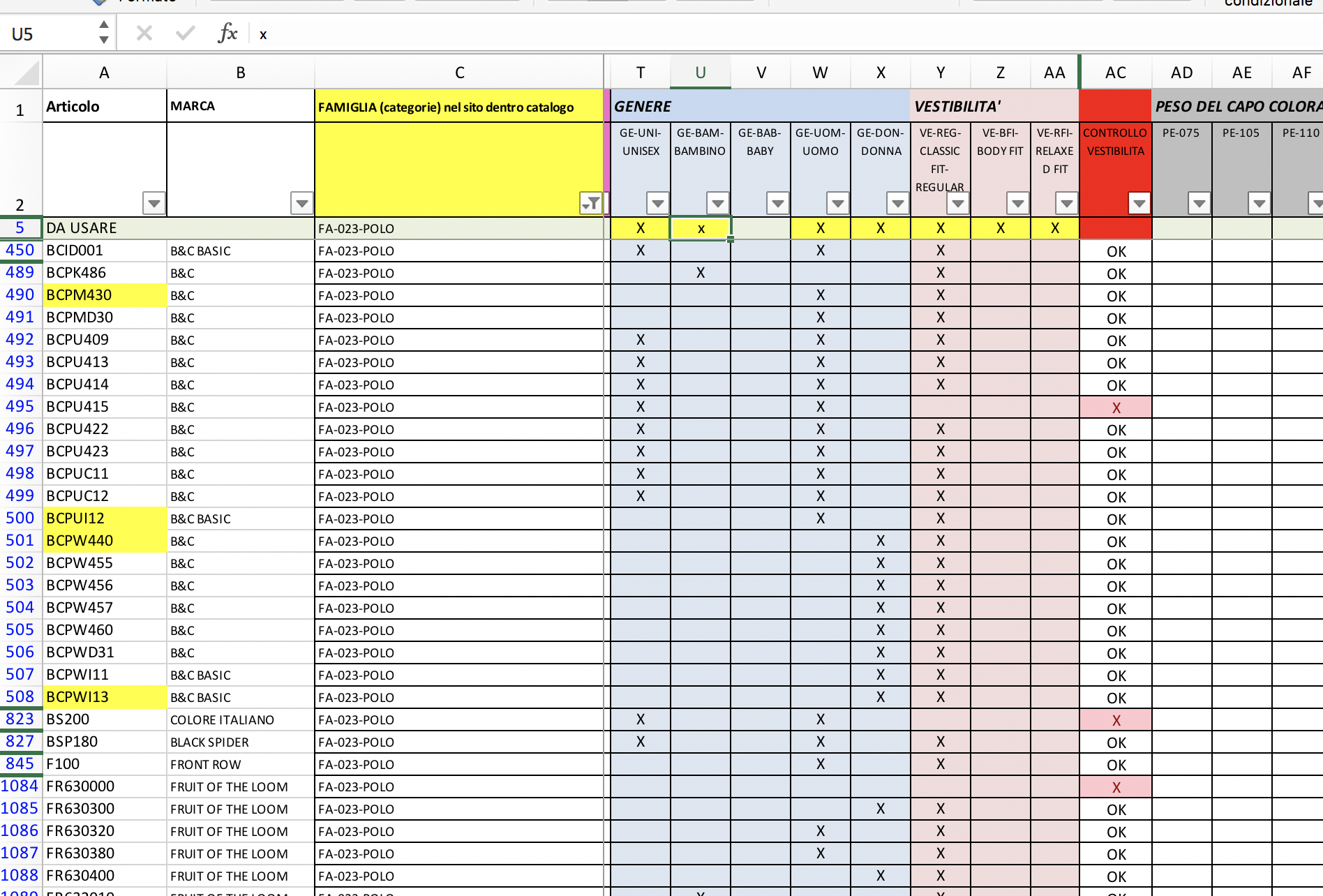Select column header U

click(x=701, y=73)
